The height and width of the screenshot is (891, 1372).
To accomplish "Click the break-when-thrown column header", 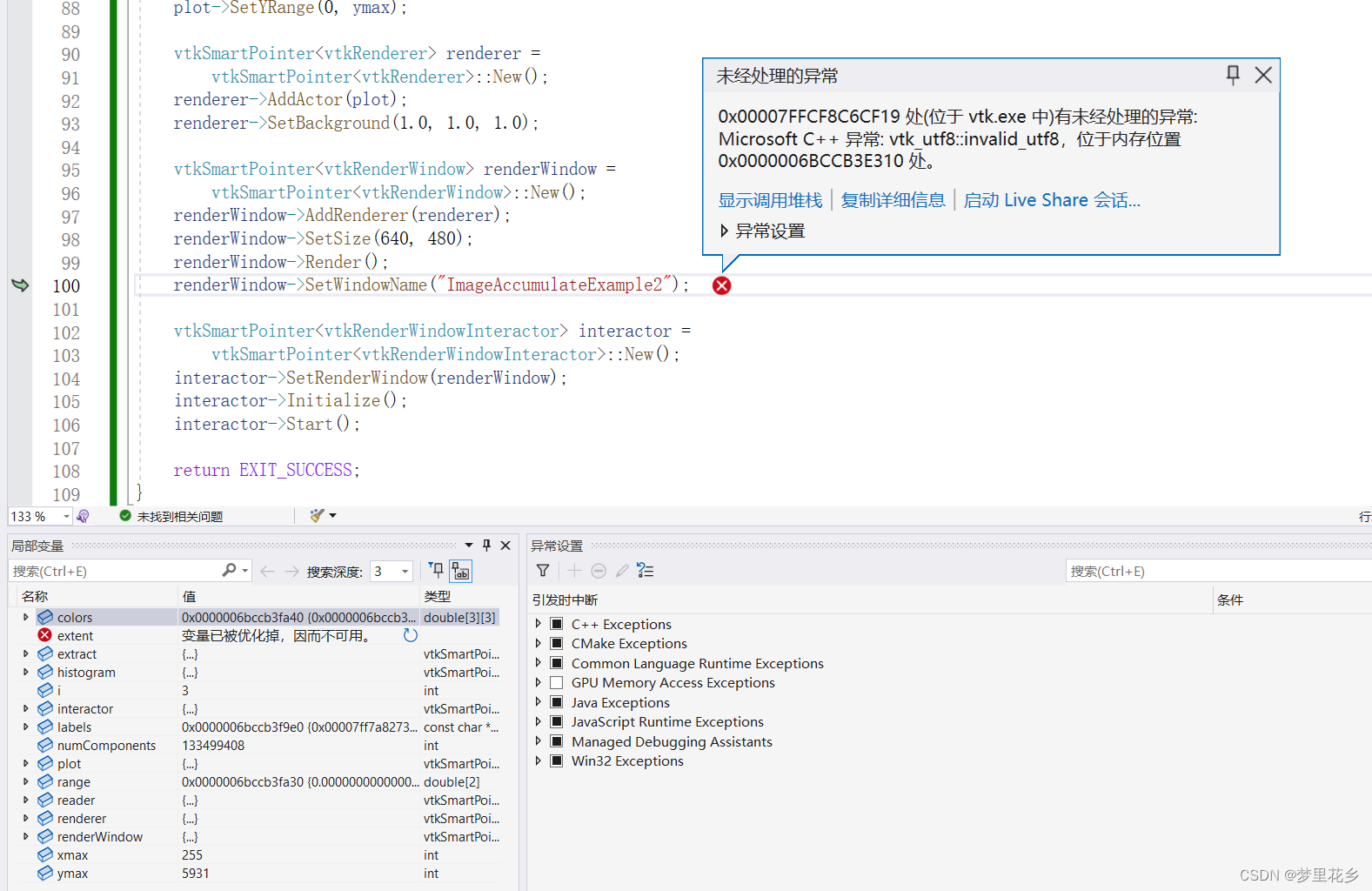I will [x=870, y=600].
